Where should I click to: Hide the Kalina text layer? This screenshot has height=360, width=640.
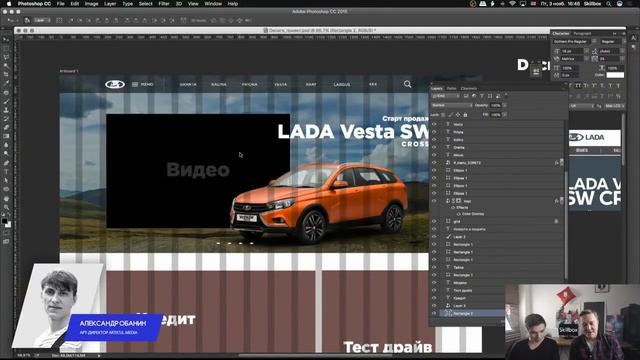click(434, 140)
